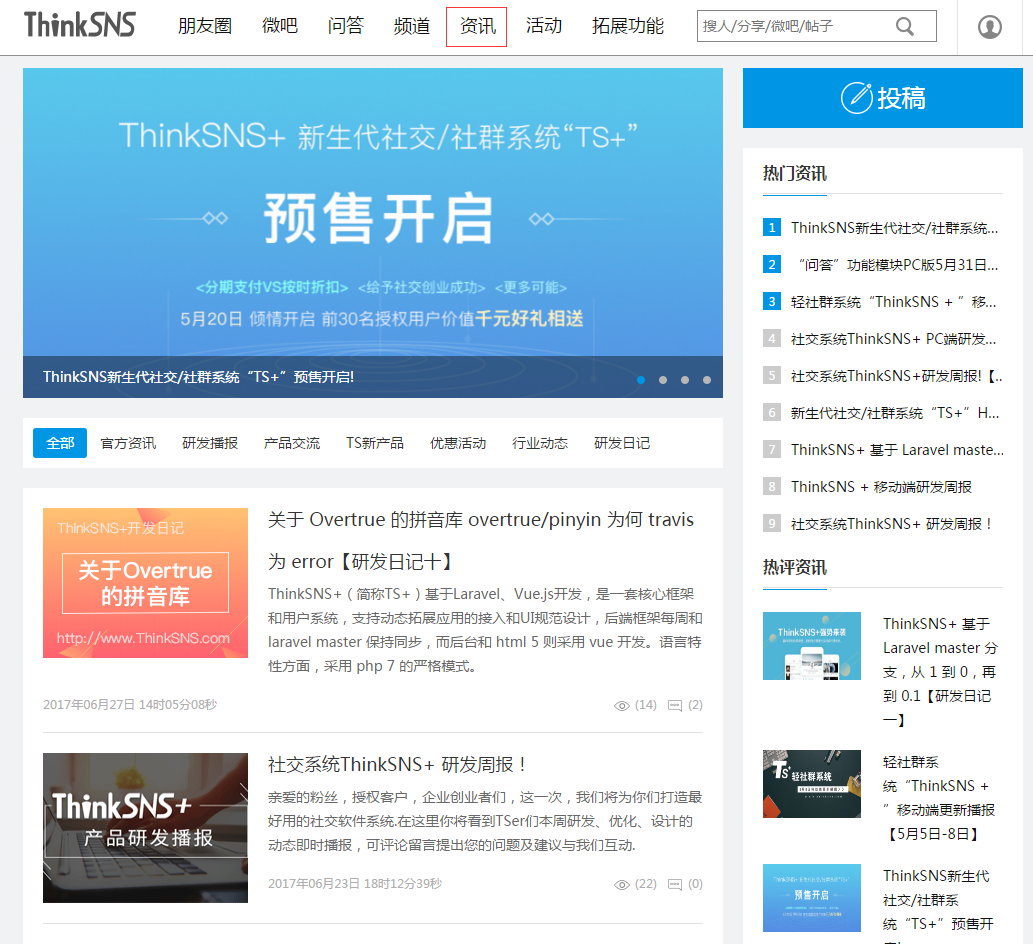Open the 行业动态 category tab
This screenshot has width=1033, height=944.
[540, 442]
